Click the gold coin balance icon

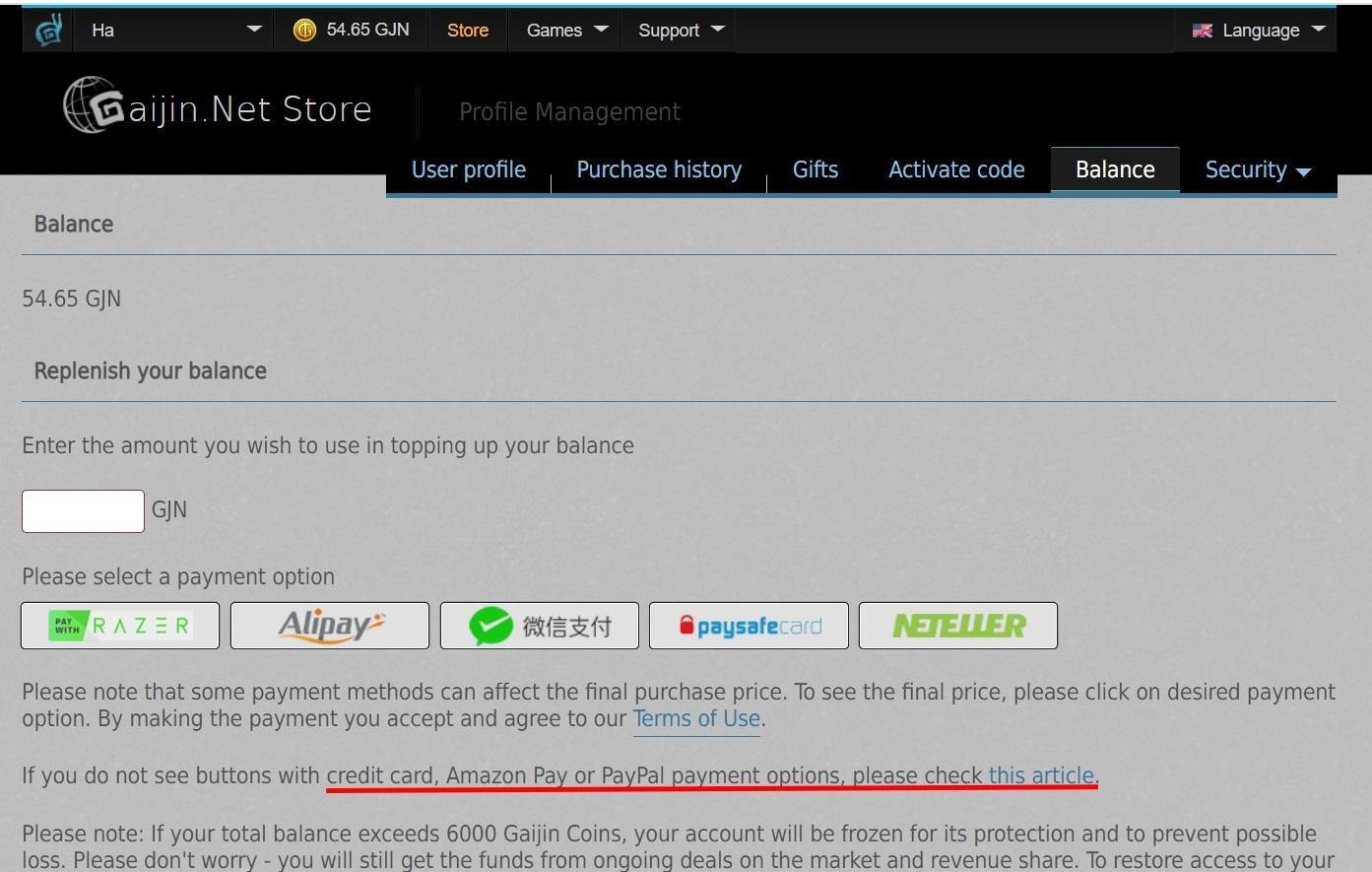click(x=304, y=31)
